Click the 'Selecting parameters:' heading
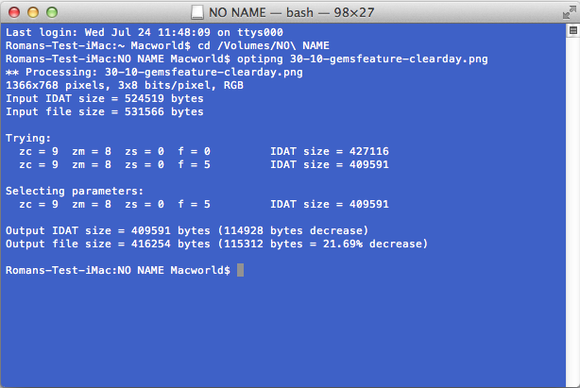This screenshot has width=580, height=388. (x=74, y=191)
